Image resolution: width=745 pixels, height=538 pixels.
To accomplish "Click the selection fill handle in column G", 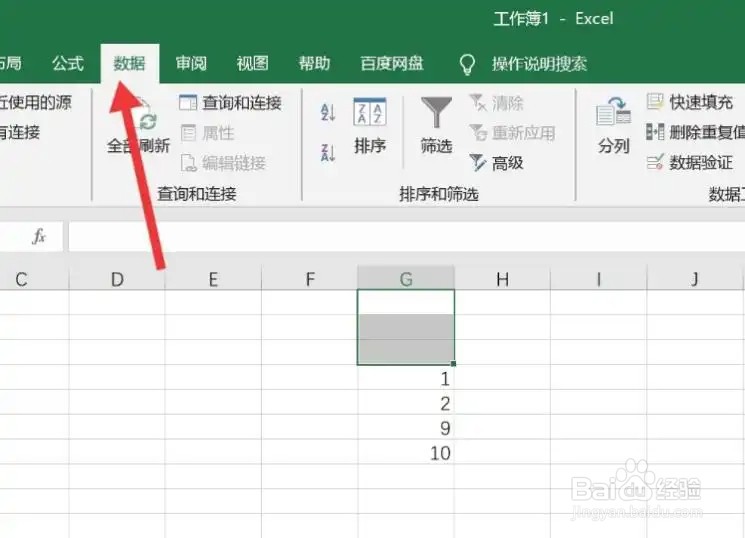I will coord(454,364).
